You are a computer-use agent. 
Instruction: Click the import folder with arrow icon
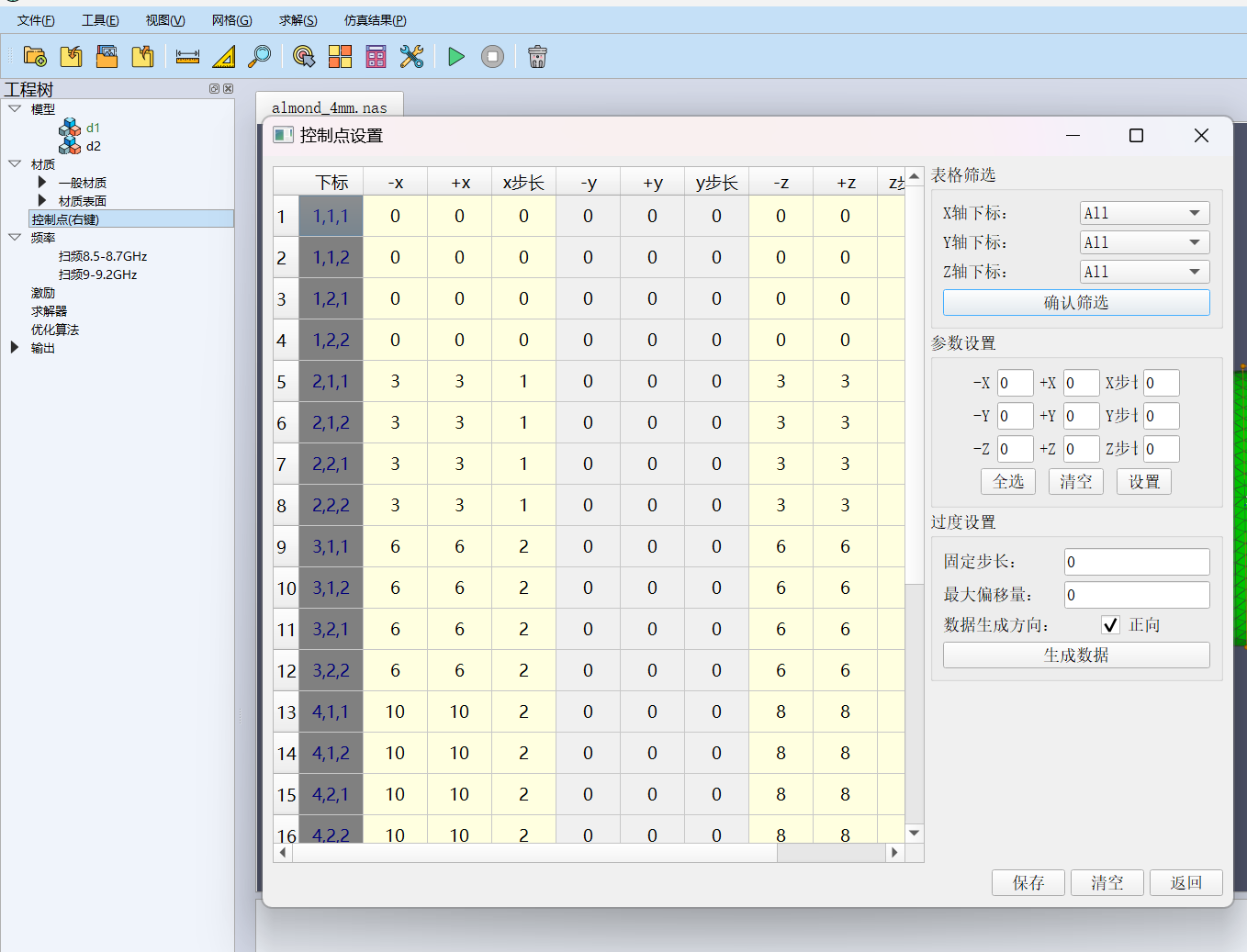pos(71,57)
